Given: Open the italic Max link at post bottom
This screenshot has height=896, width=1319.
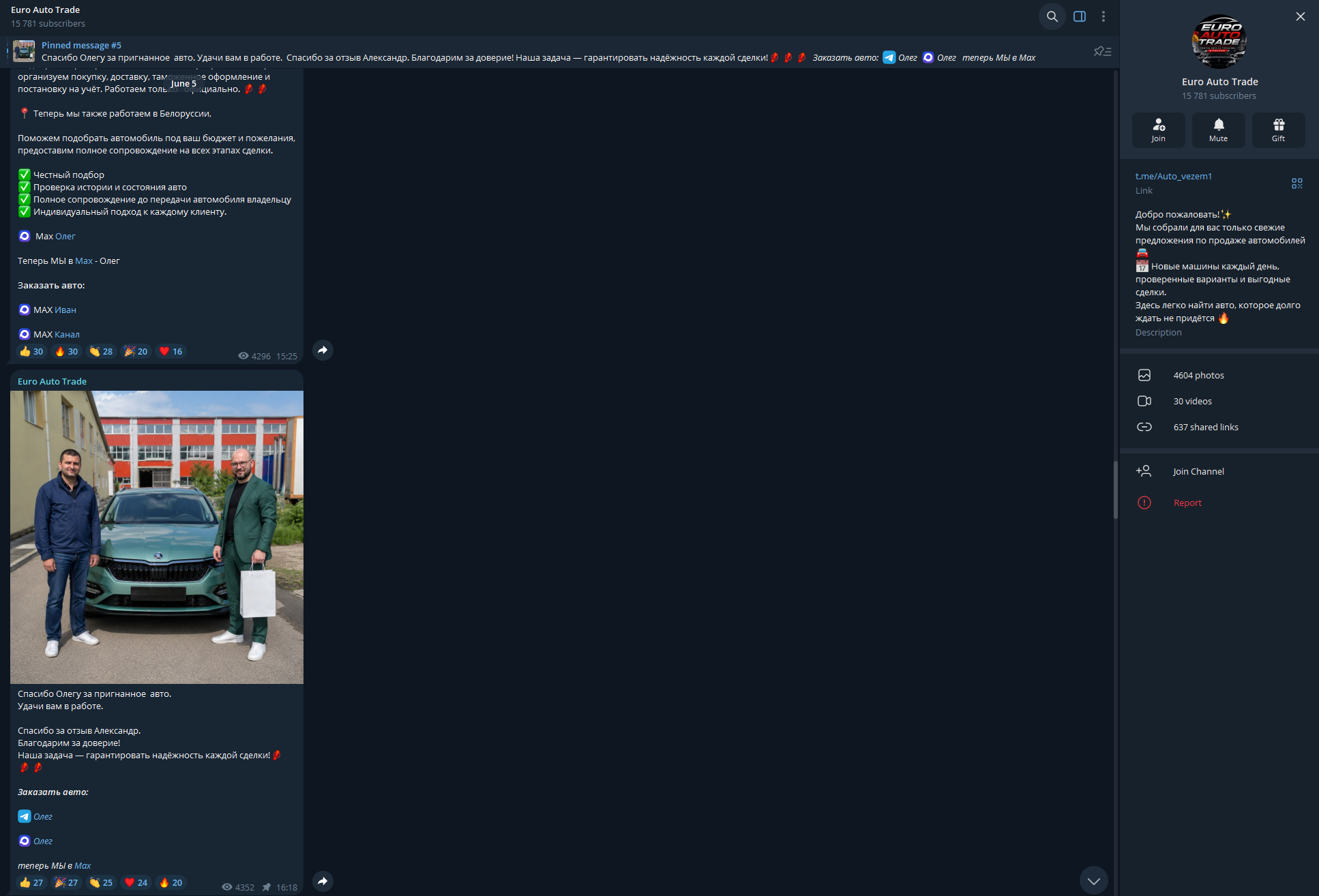Looking at the screenshot, I should click(x=83, y=865).
